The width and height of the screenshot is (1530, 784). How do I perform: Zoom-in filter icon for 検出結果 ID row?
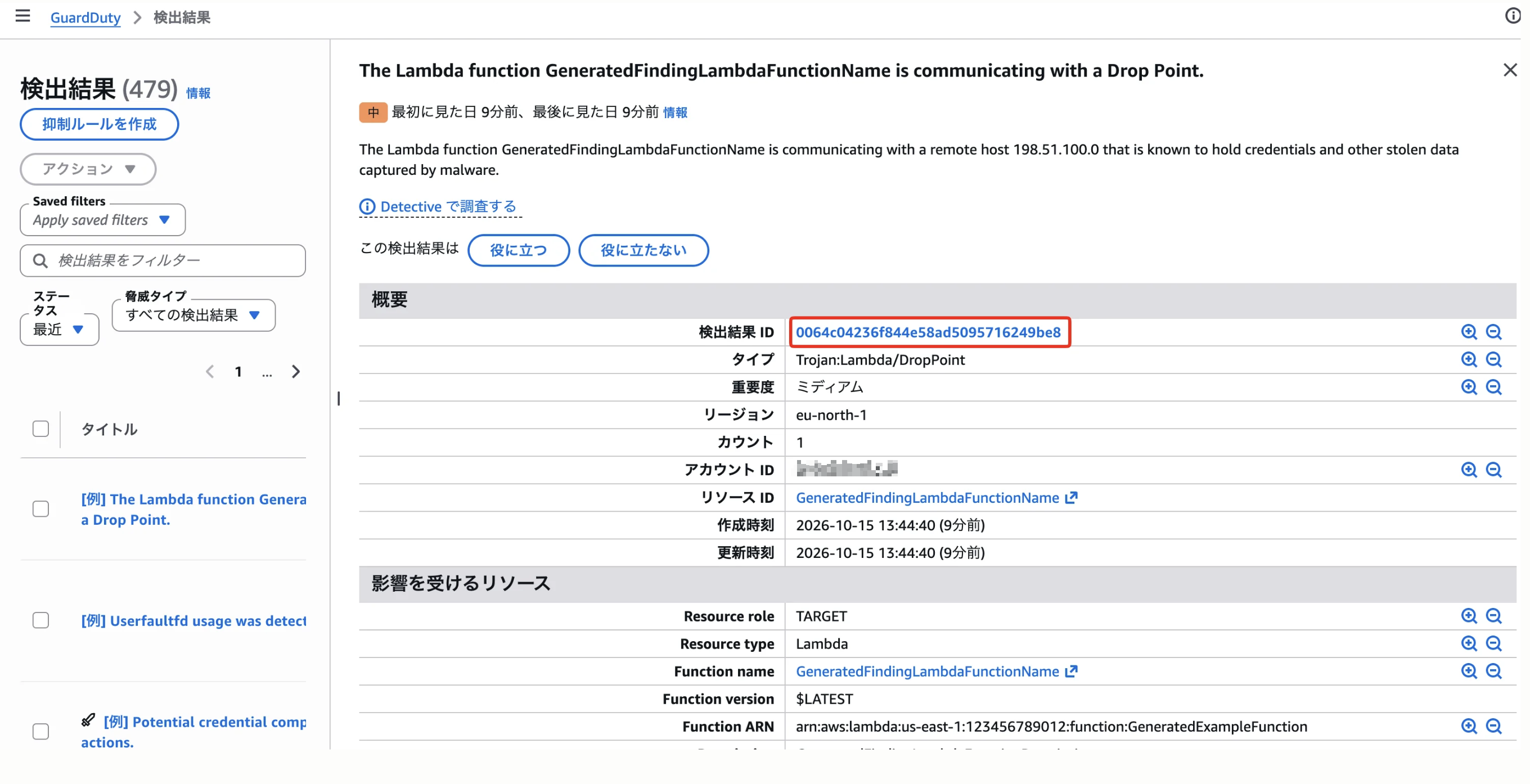[1469, 332]
